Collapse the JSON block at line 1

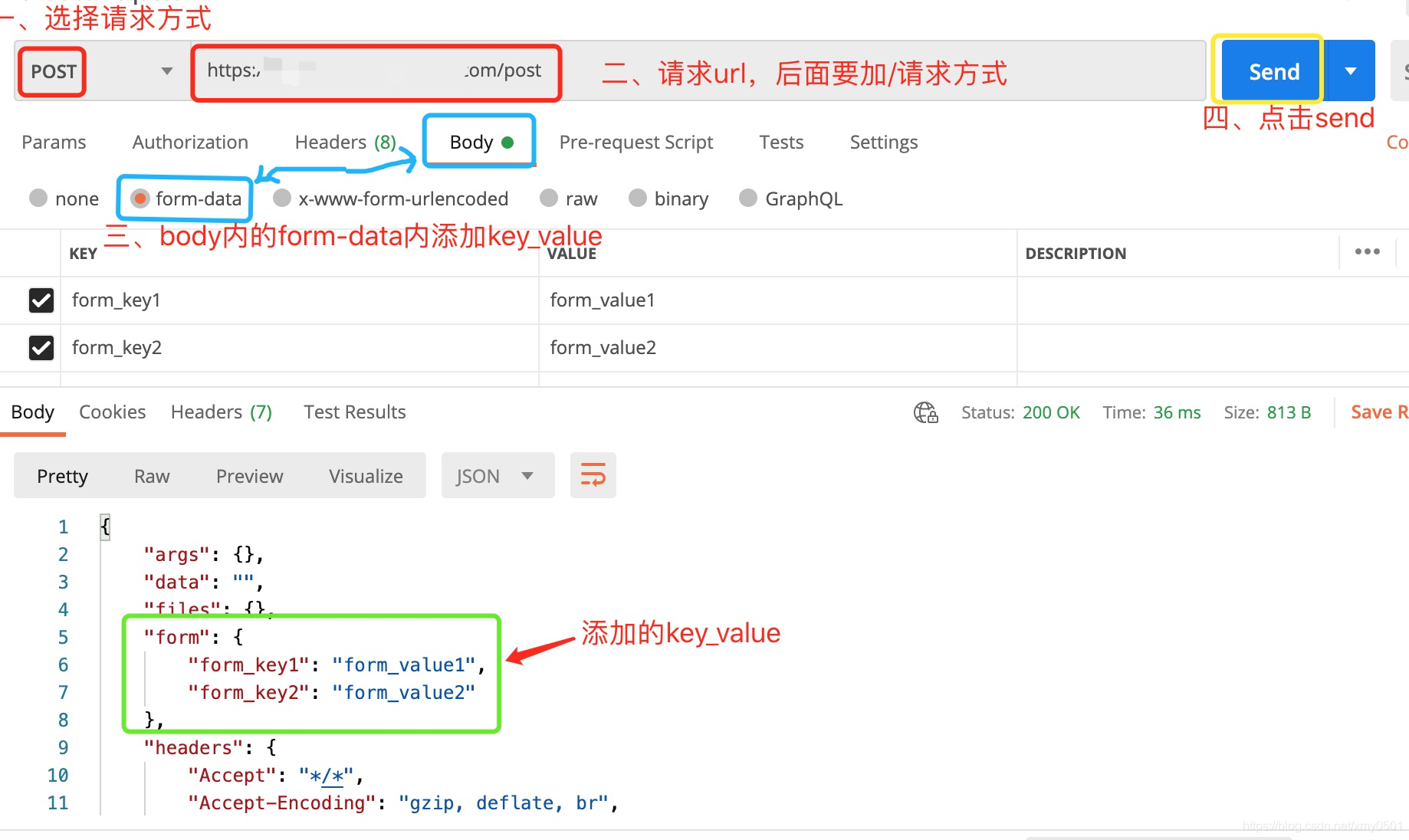tap(105, 526)
